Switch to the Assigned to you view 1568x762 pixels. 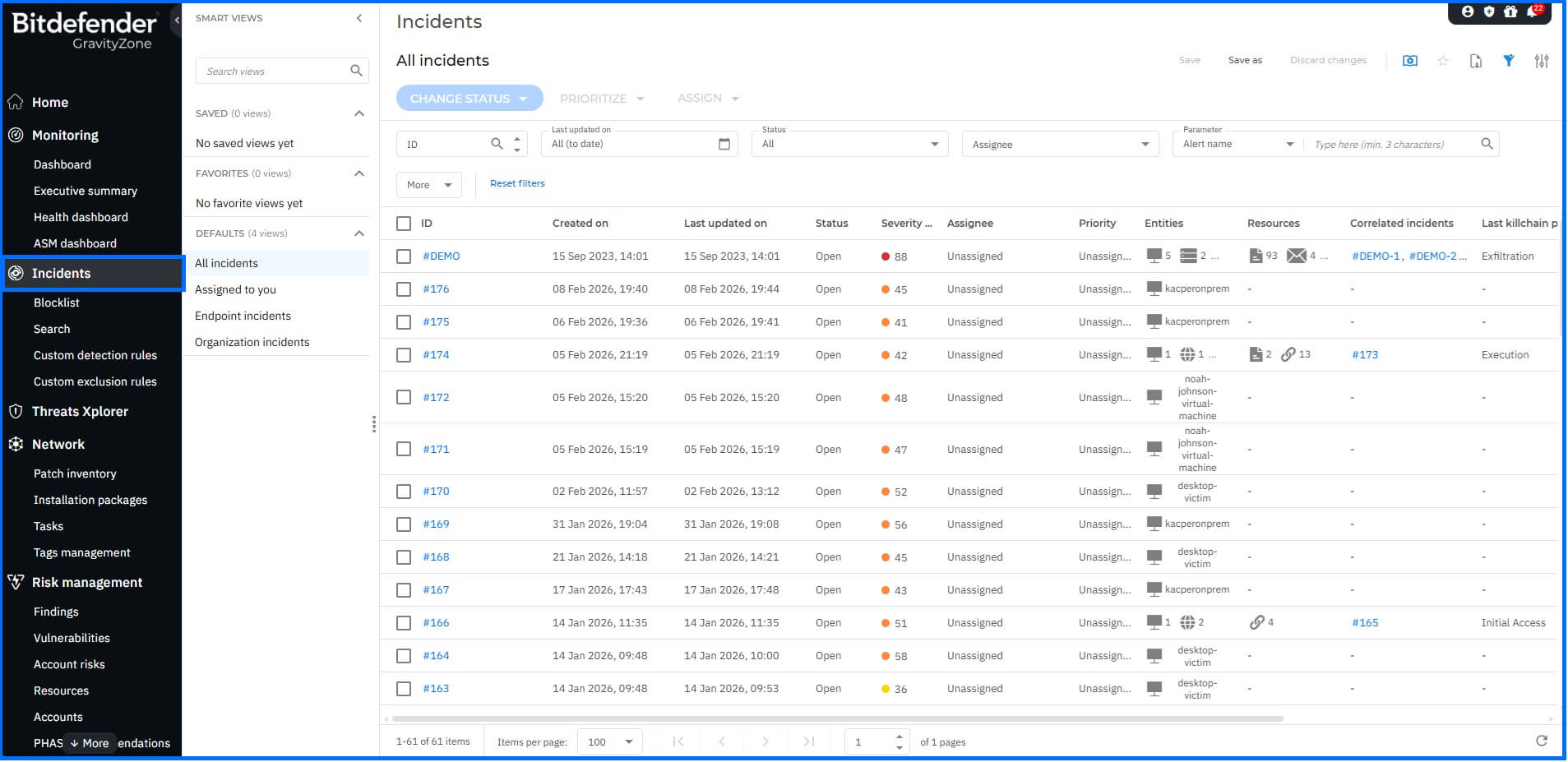(235, 289)
